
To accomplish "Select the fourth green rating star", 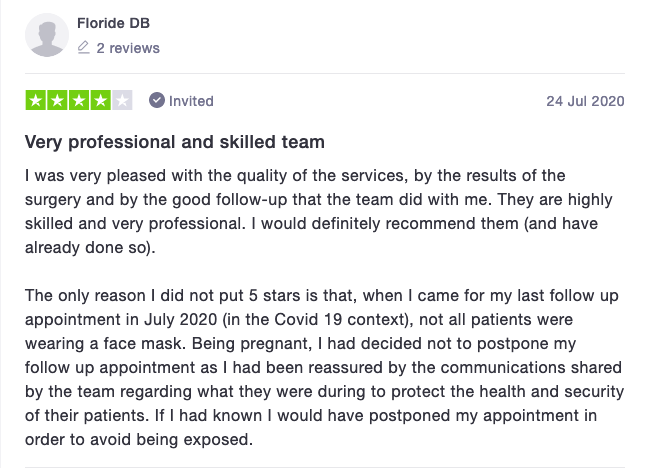I will tap(100, 100).
